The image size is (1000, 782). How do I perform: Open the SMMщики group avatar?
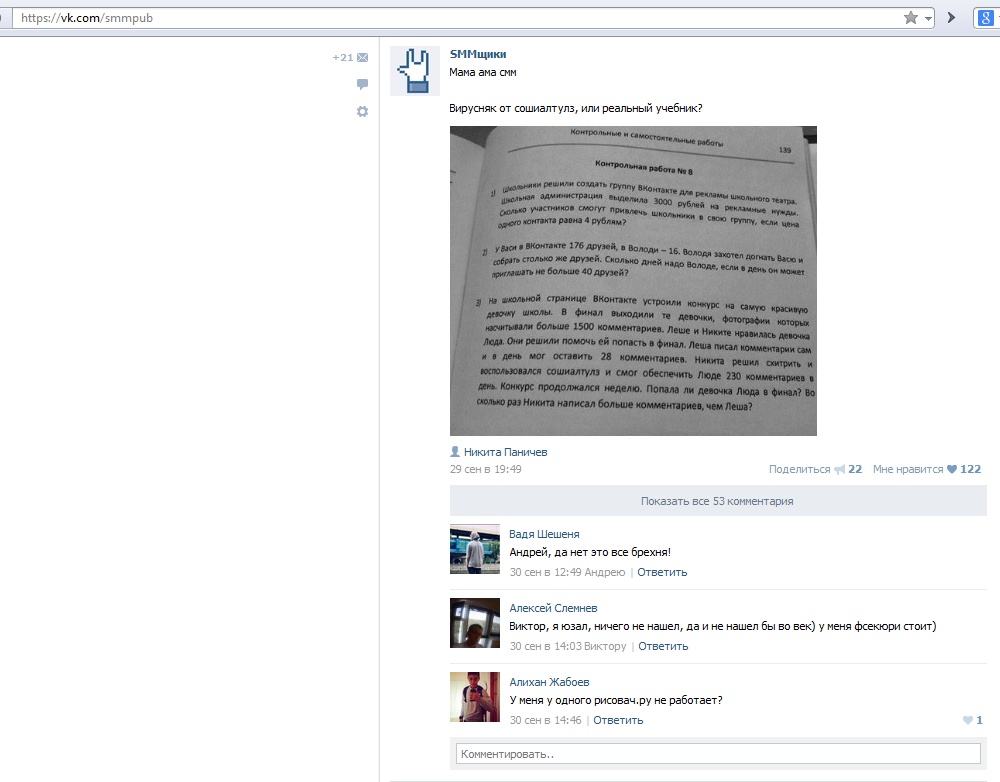pyautogui.click(x=415, y=71)
